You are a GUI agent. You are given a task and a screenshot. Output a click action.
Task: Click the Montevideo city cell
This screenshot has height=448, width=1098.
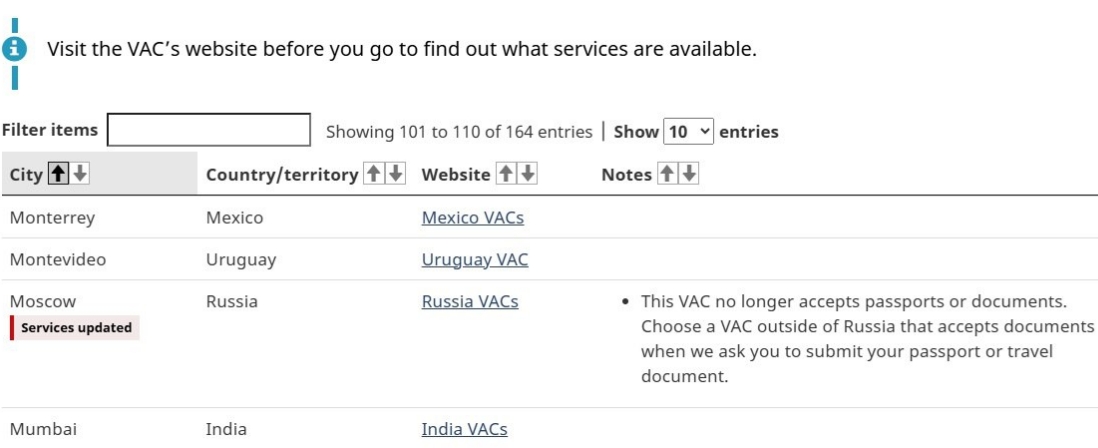(x=57, y=260)
